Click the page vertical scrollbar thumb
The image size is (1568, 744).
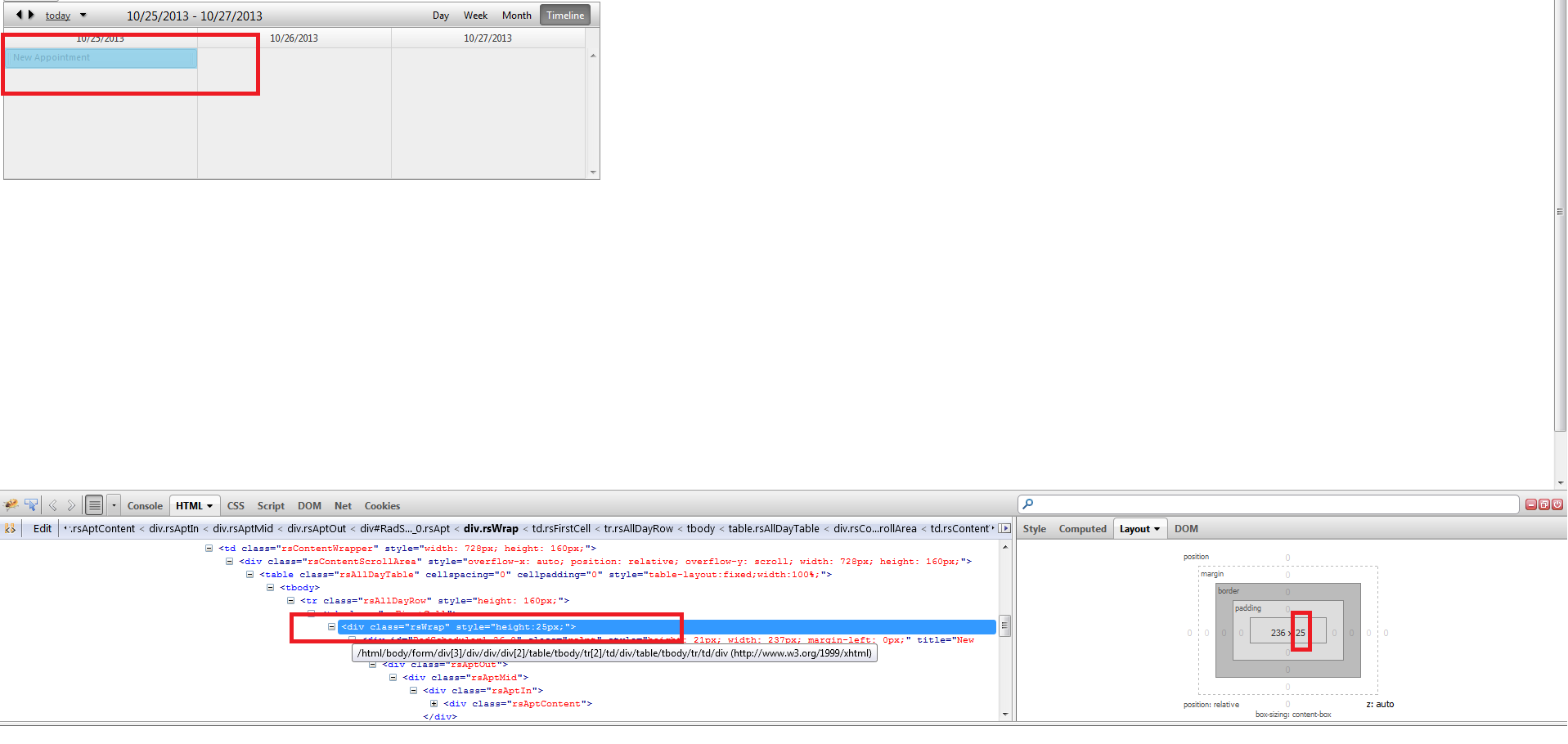[1560, 214]
